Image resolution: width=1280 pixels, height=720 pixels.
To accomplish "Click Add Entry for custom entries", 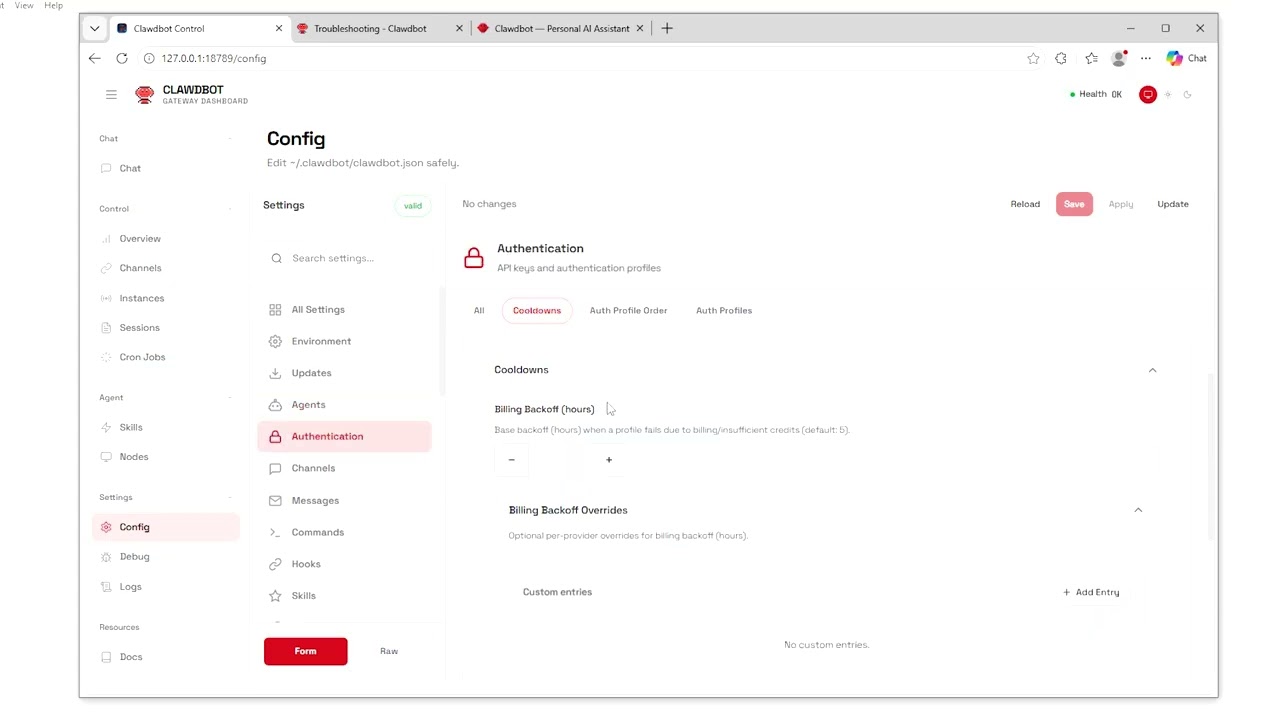I will pyautogui.click(x=1091, y=592).
